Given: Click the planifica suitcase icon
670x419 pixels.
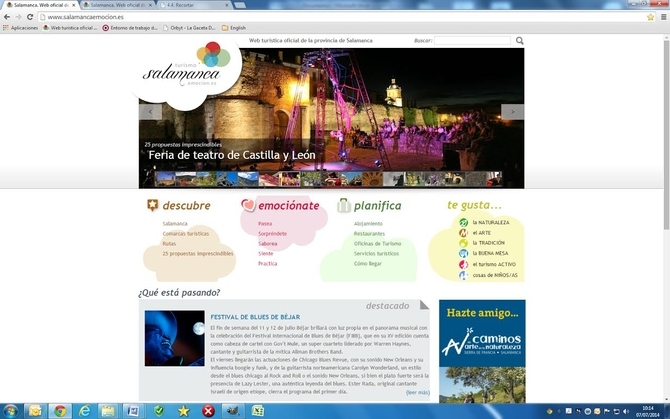Looking at the screenshot, I should [x=343, y=205].
